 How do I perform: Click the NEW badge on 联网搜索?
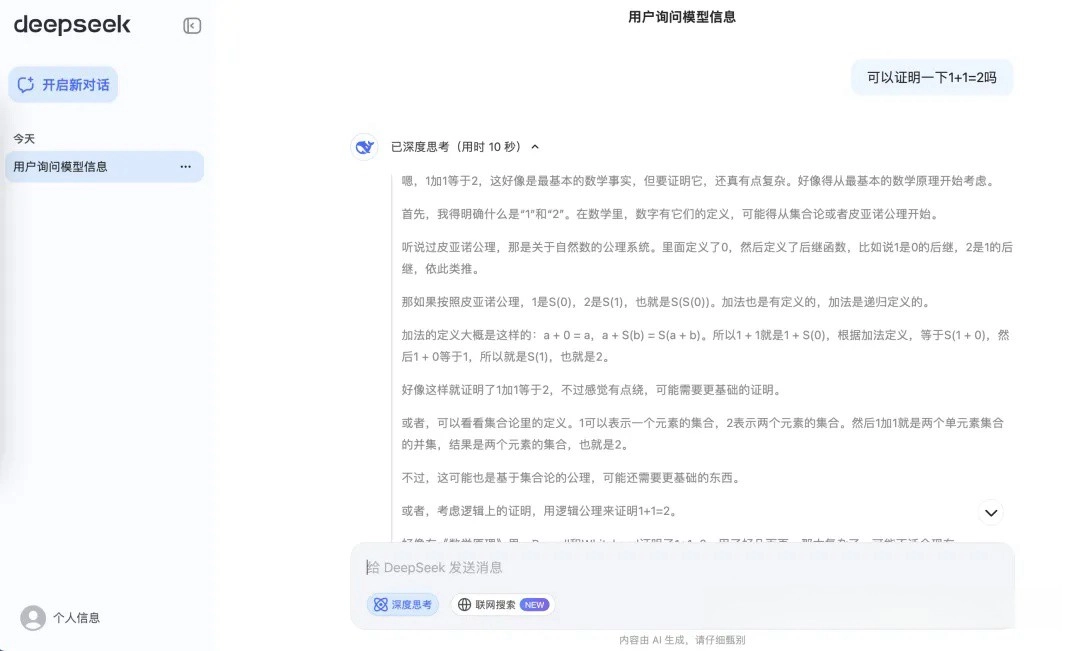tap(534, 604)
